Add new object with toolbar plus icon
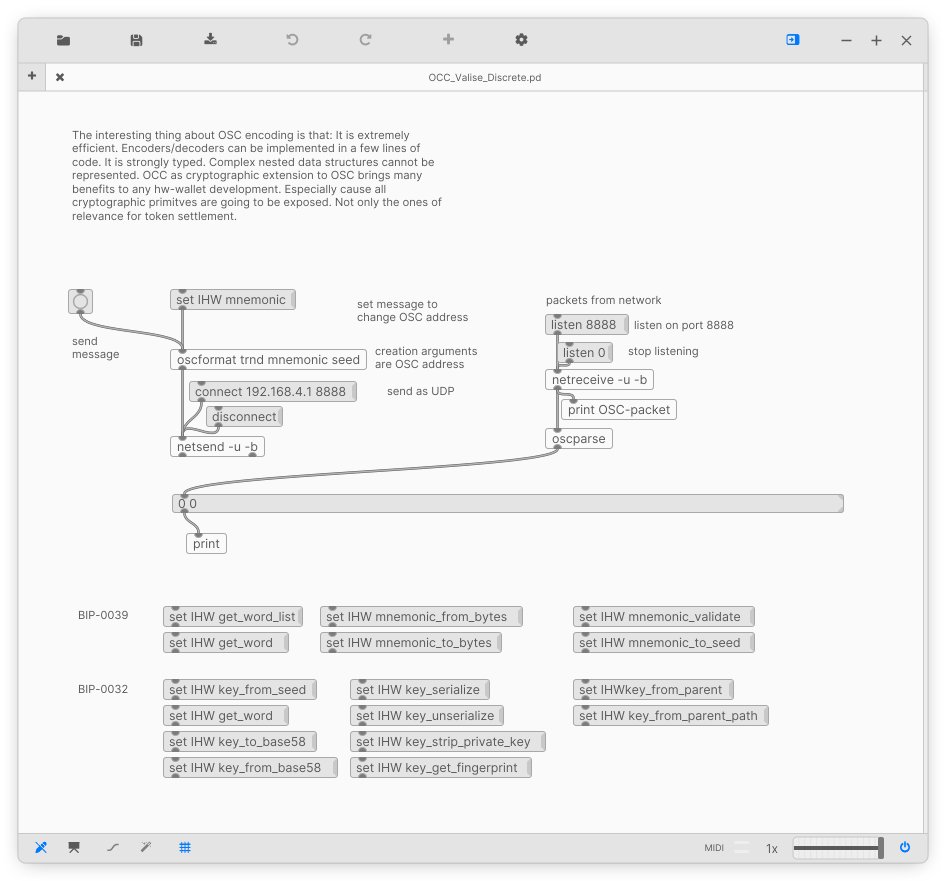This screenshot has width=946, height=881. pyautogui.click(x=448, y=39)
